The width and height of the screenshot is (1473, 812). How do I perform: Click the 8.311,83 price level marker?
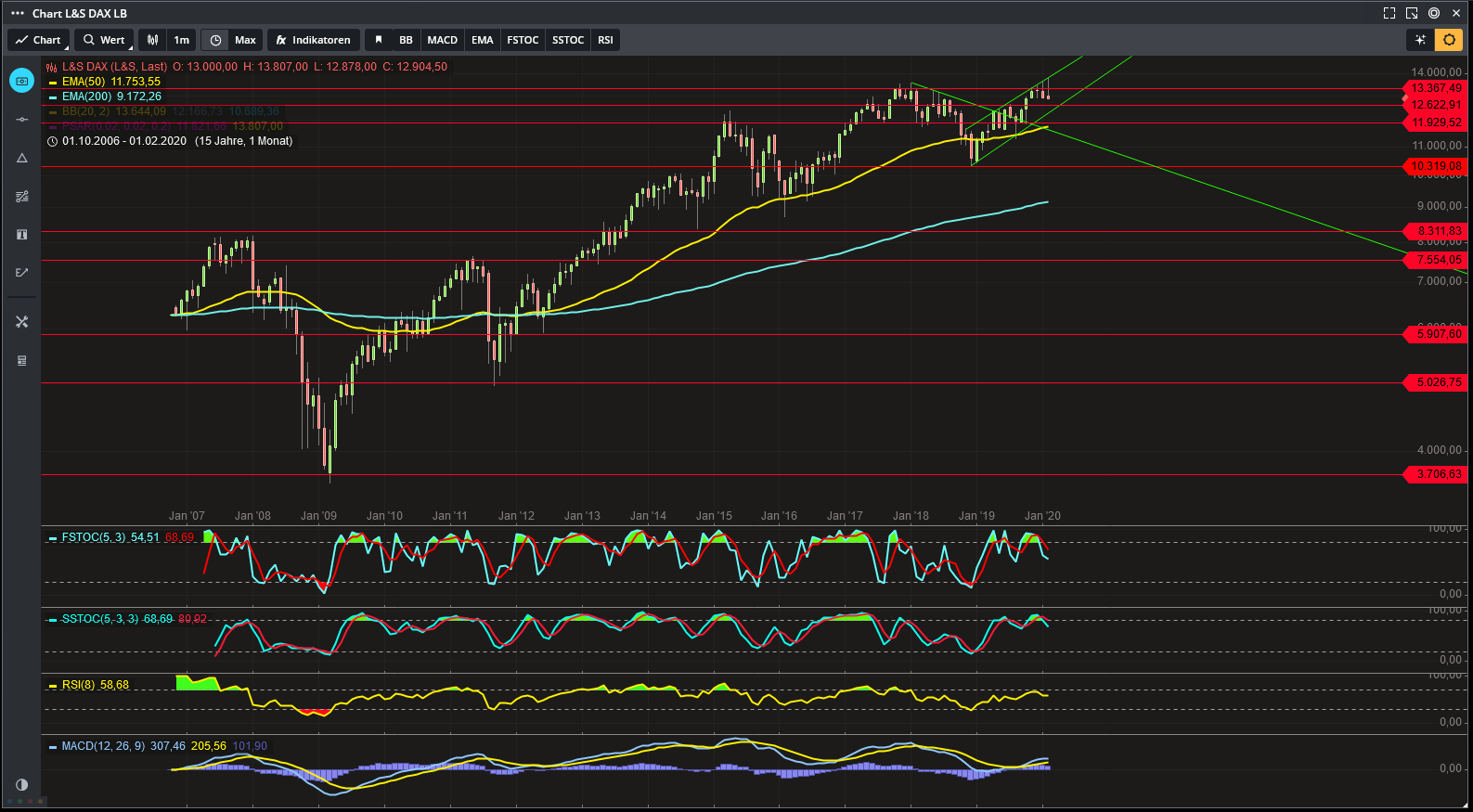click(x=1435, y=231)
